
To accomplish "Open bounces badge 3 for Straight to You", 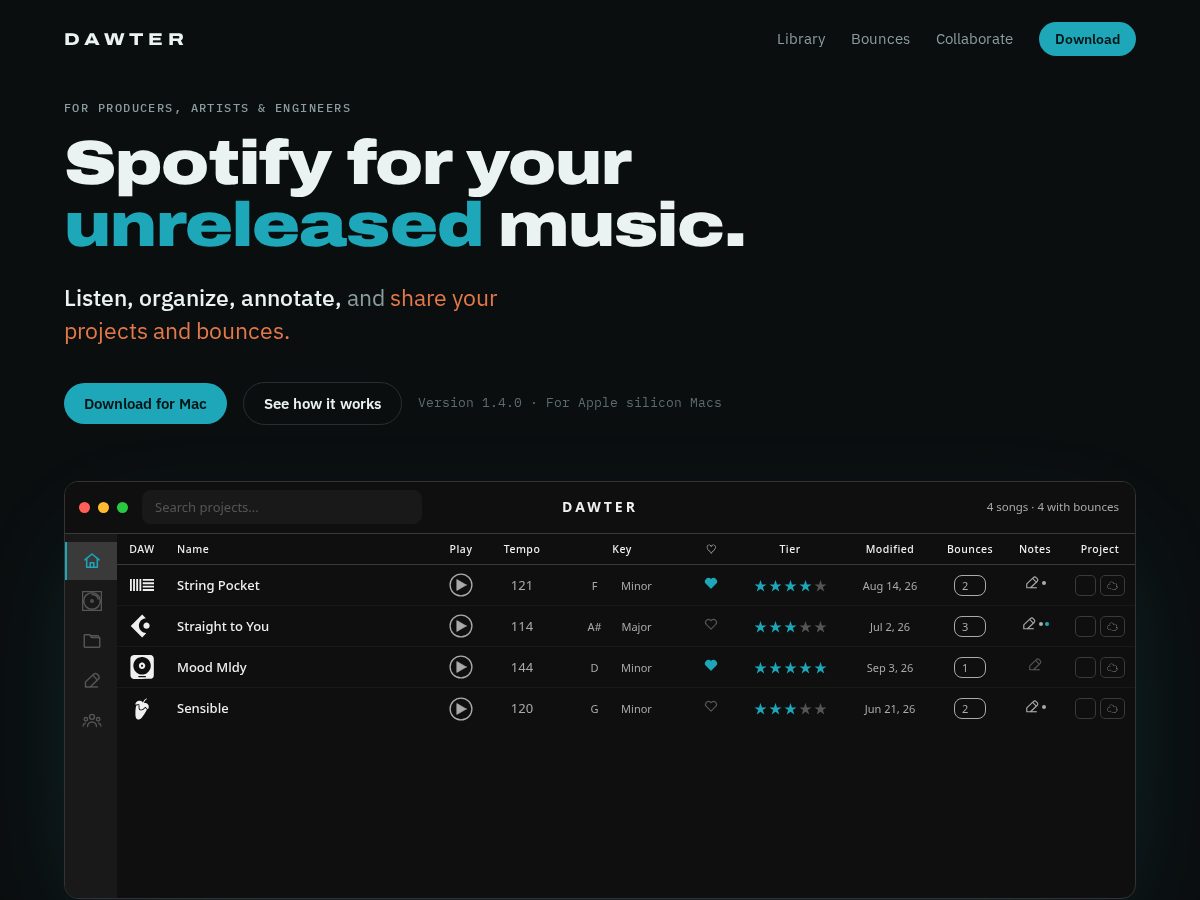I will tap(970, 626).
